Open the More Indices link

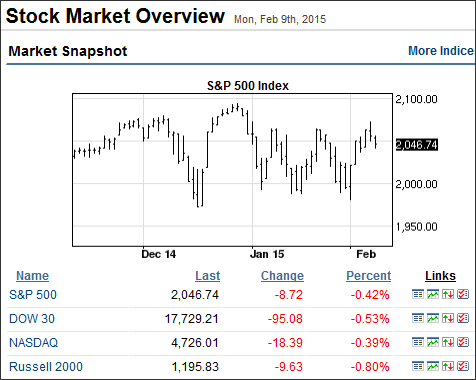click(x=441, y=51)
